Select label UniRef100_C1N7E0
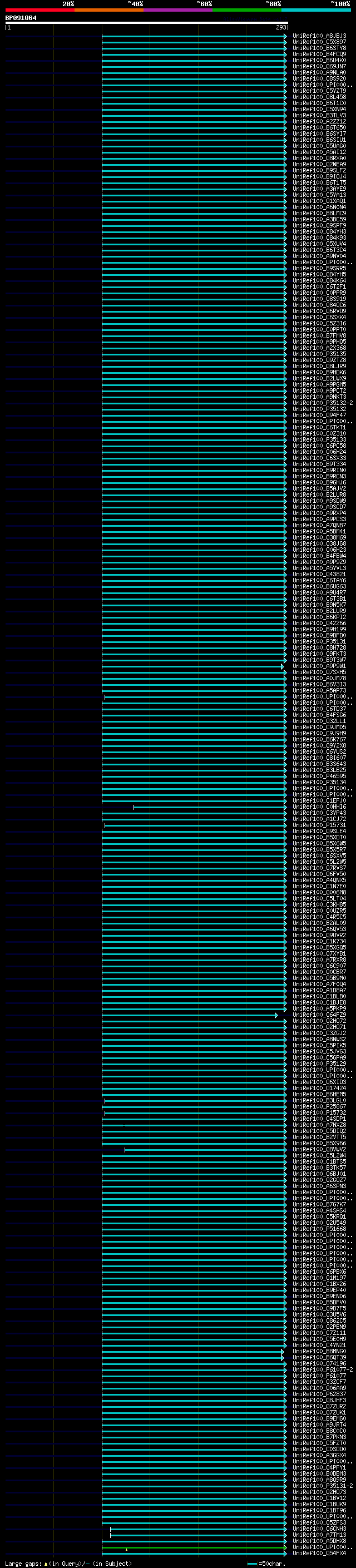 [x=319, y=886]
